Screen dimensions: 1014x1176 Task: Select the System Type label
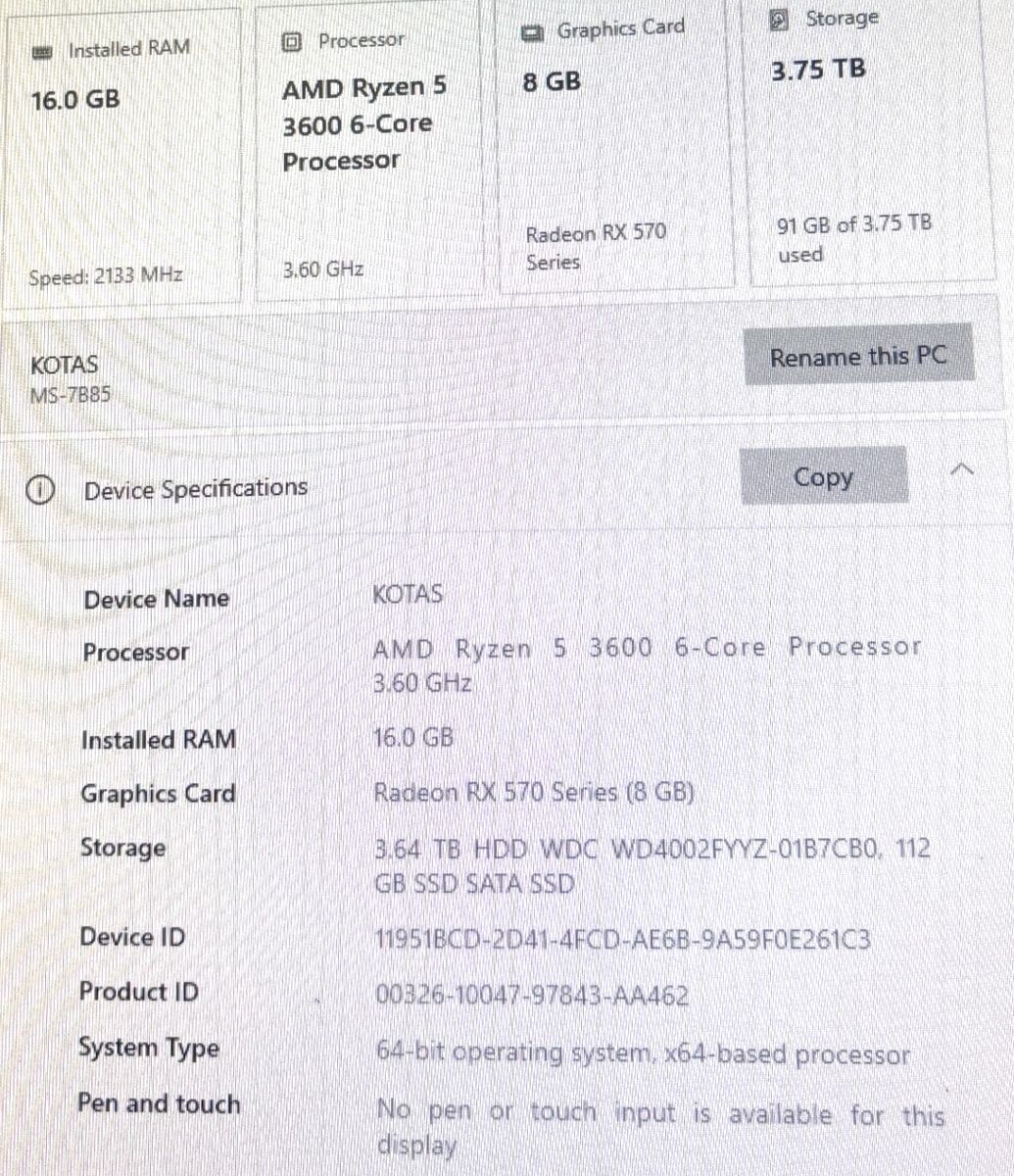click(x=149, y=1048)
